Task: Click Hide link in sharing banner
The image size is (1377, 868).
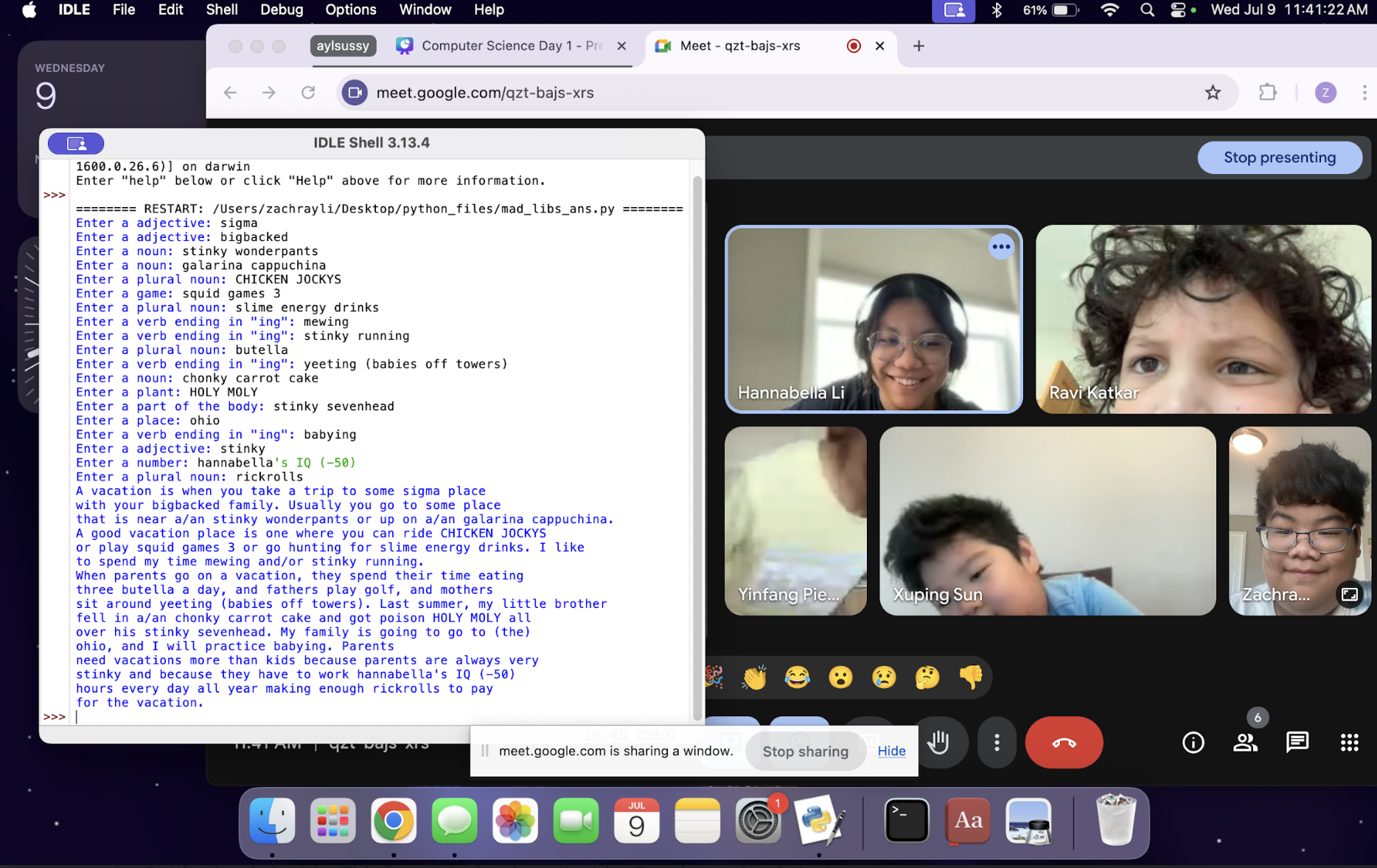Action: pyautogui.click(x=891, y=751)
